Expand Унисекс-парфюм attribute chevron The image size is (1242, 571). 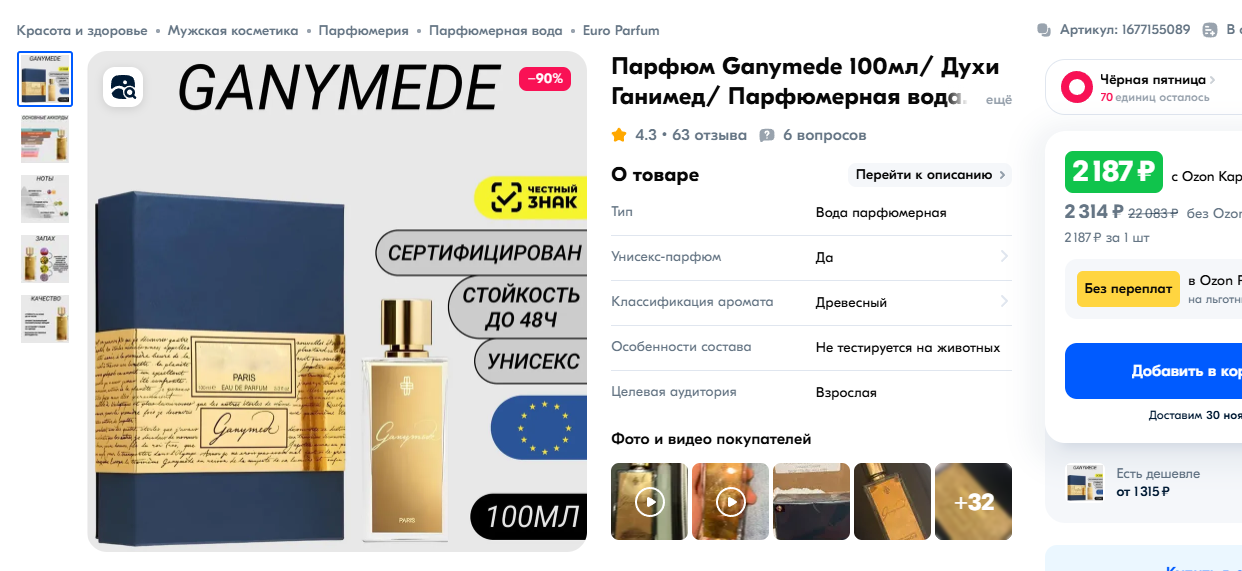(x=1004, y=257)
